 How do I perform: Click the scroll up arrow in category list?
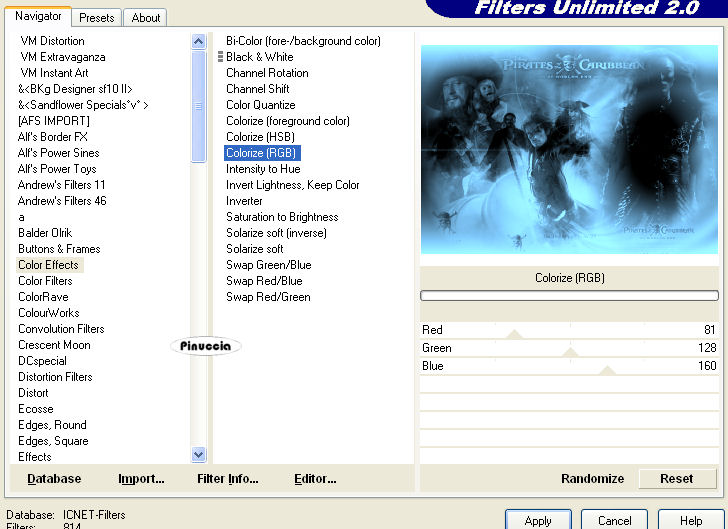pos(198,42)
